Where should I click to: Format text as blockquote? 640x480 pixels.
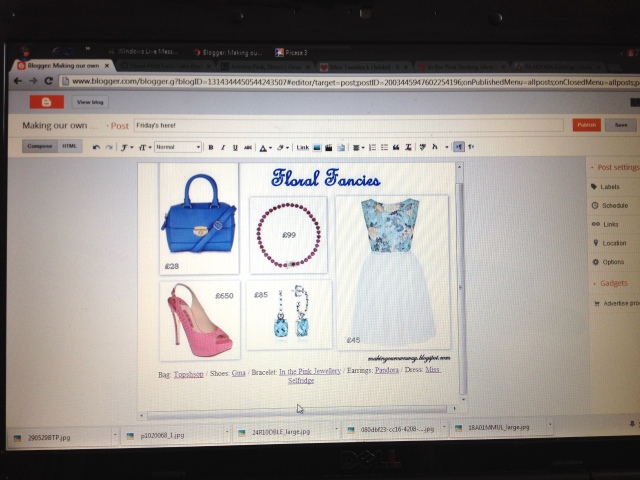pyautogui.click(x=396, y=147)
